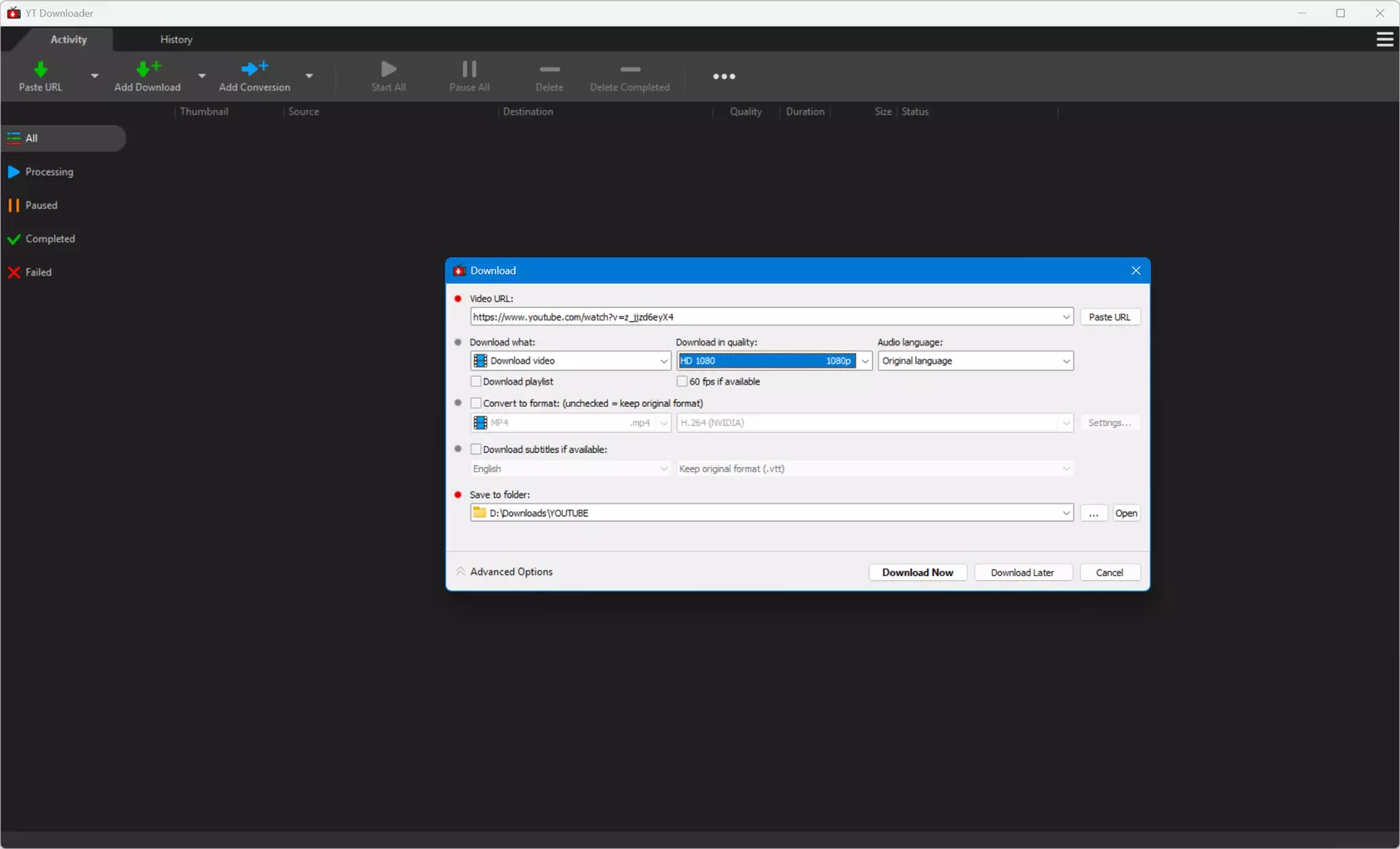Switch to the History tab

click(x=176, y=39)
